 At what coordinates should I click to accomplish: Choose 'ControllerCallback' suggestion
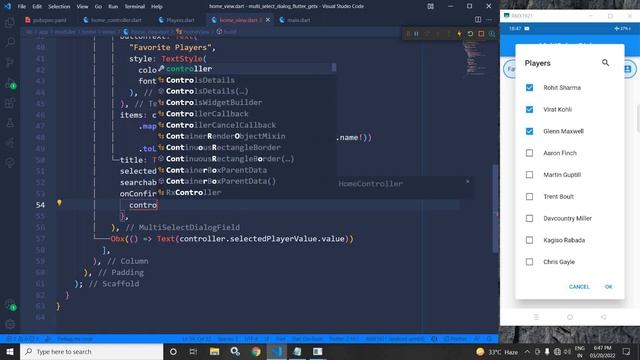(x=247, y=113)
